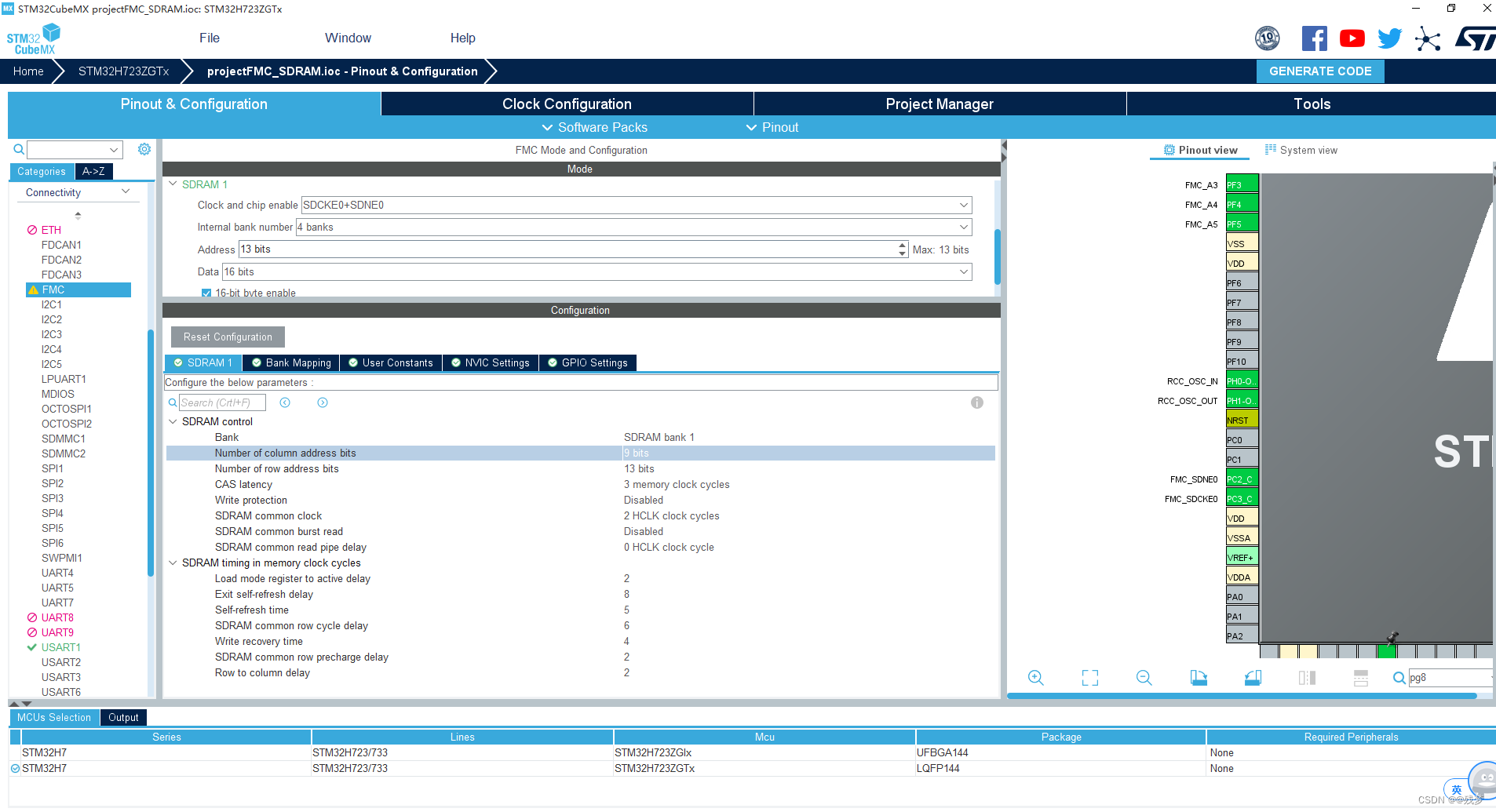Click the GENERATE CODE button

pyautogui.click(x=1320, y=71)
